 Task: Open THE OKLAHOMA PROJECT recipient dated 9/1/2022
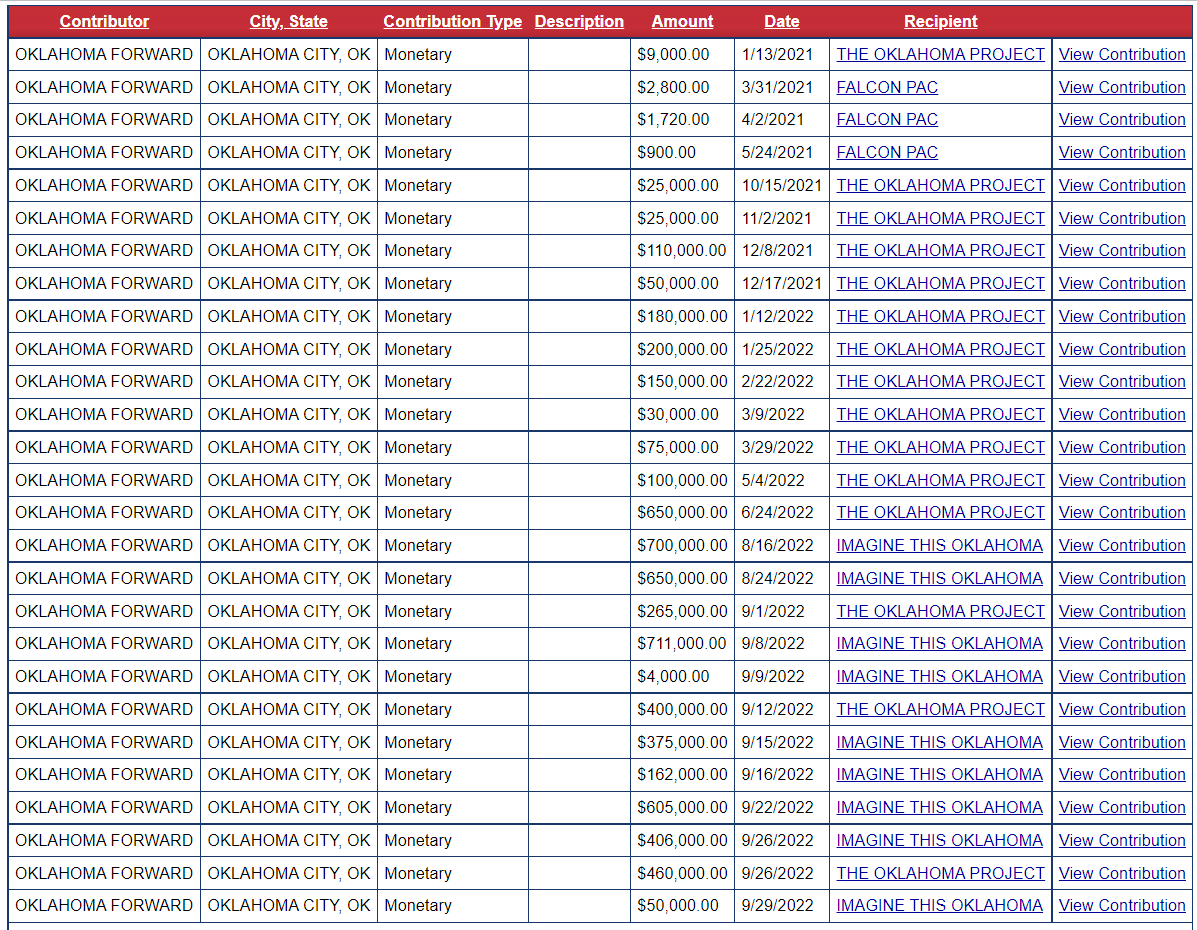coord(940,611)
